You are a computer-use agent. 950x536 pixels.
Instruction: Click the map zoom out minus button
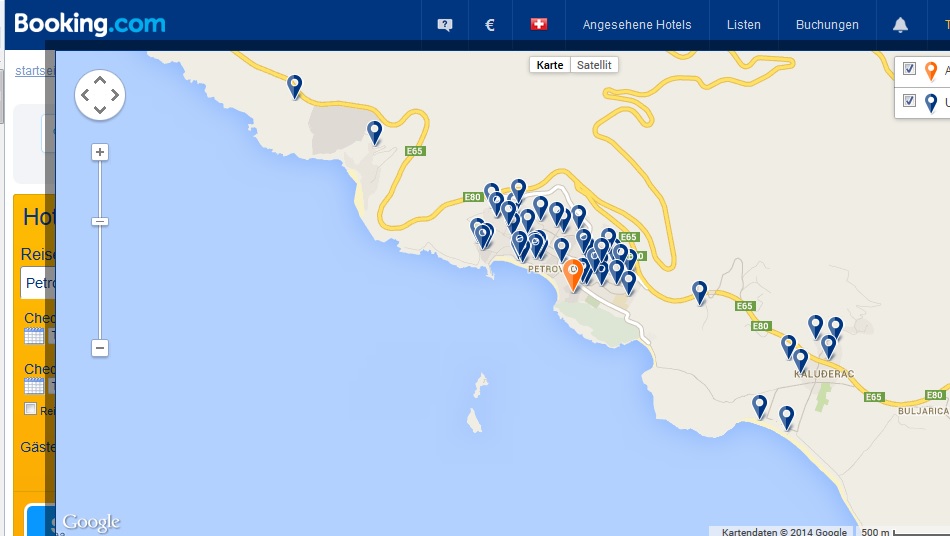pos(100,348)
